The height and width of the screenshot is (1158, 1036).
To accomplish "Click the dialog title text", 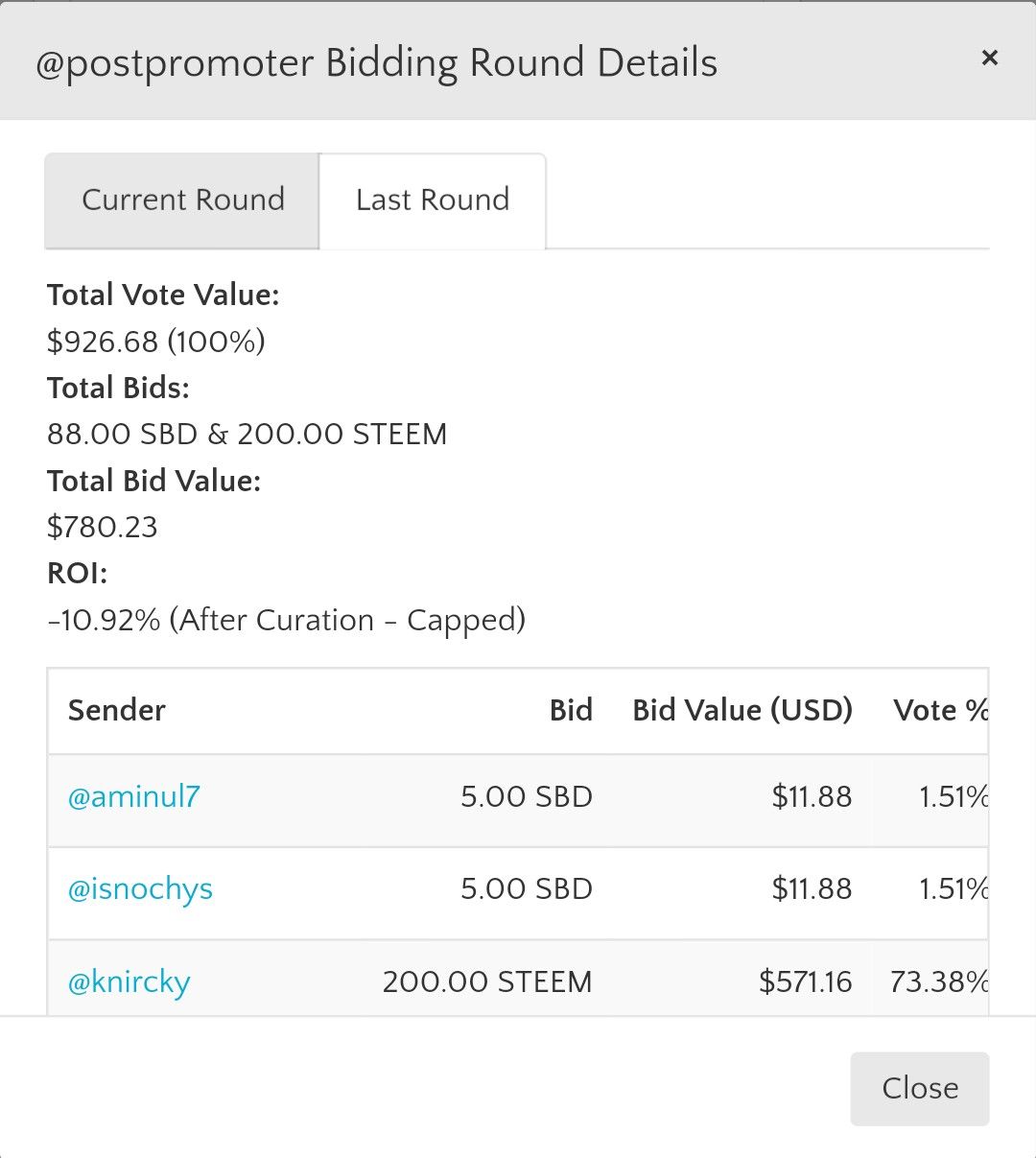I will [376, 63].
